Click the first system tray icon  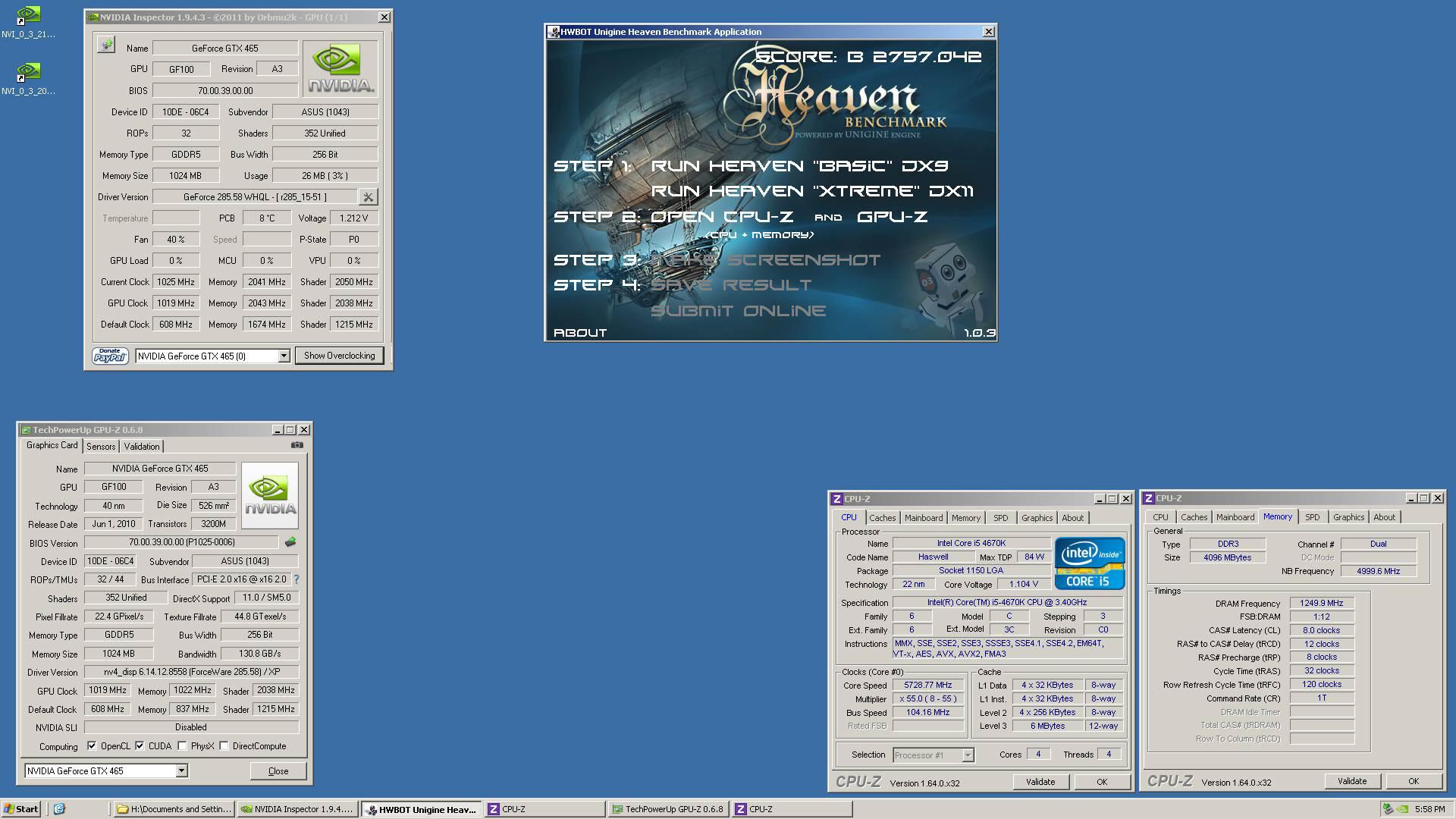click(x=1388, y=809)
